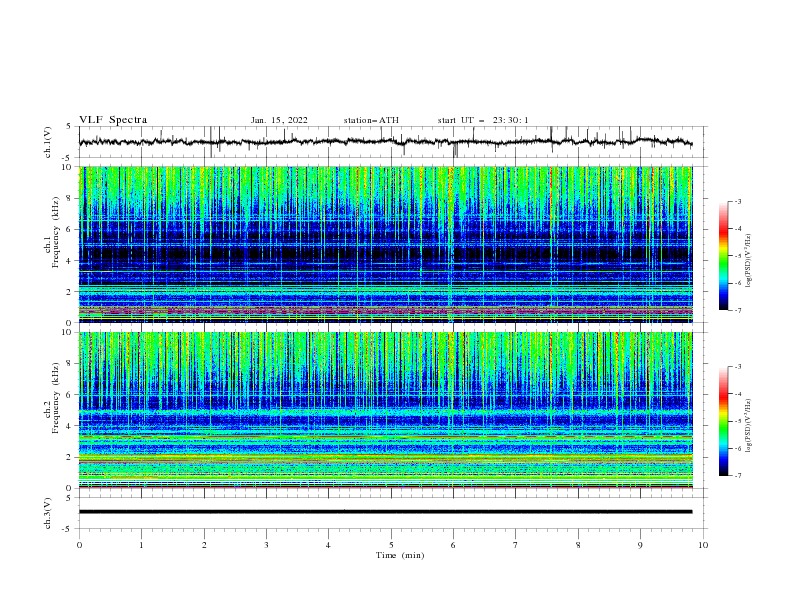Click the "-7" label on ch.1 color bar
The height and width of the screenshot is (612, 792).
click(738, 310)
